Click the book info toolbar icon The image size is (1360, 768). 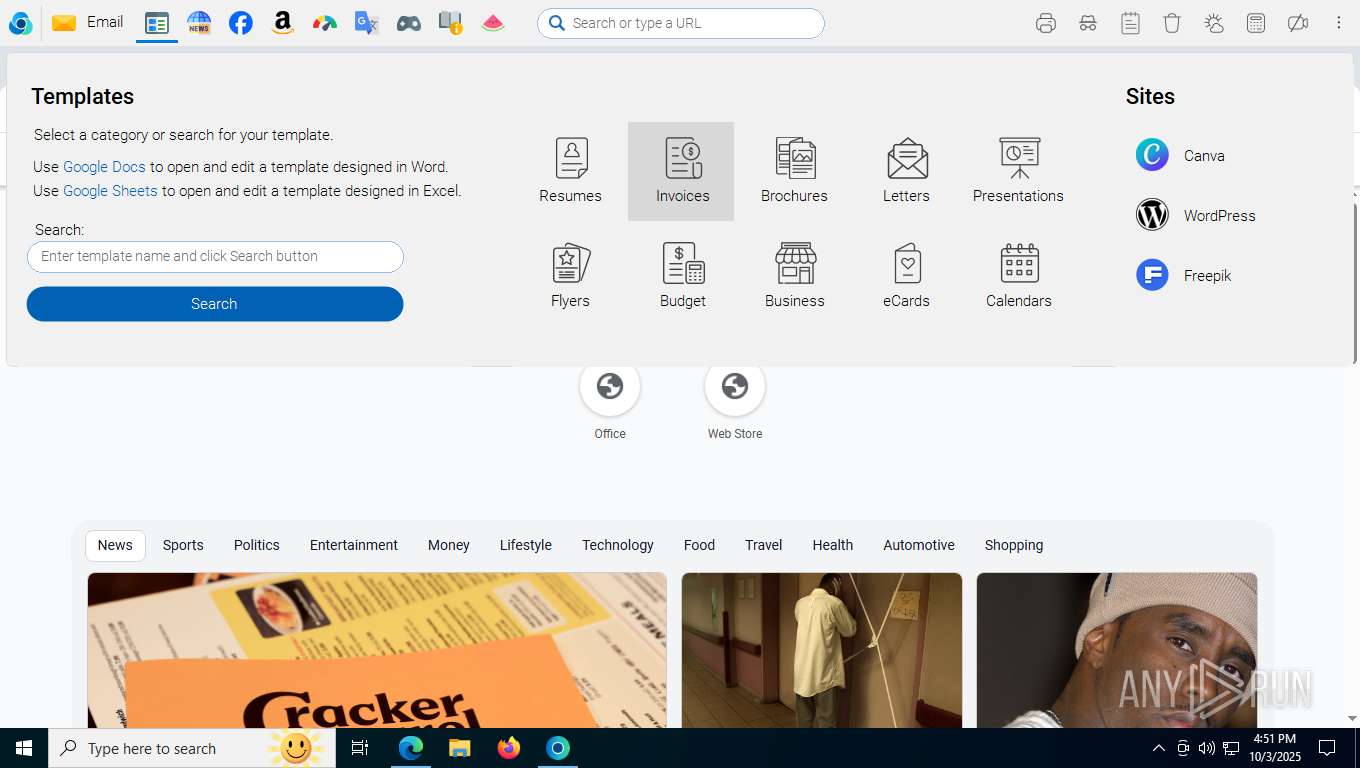[451, 23]
